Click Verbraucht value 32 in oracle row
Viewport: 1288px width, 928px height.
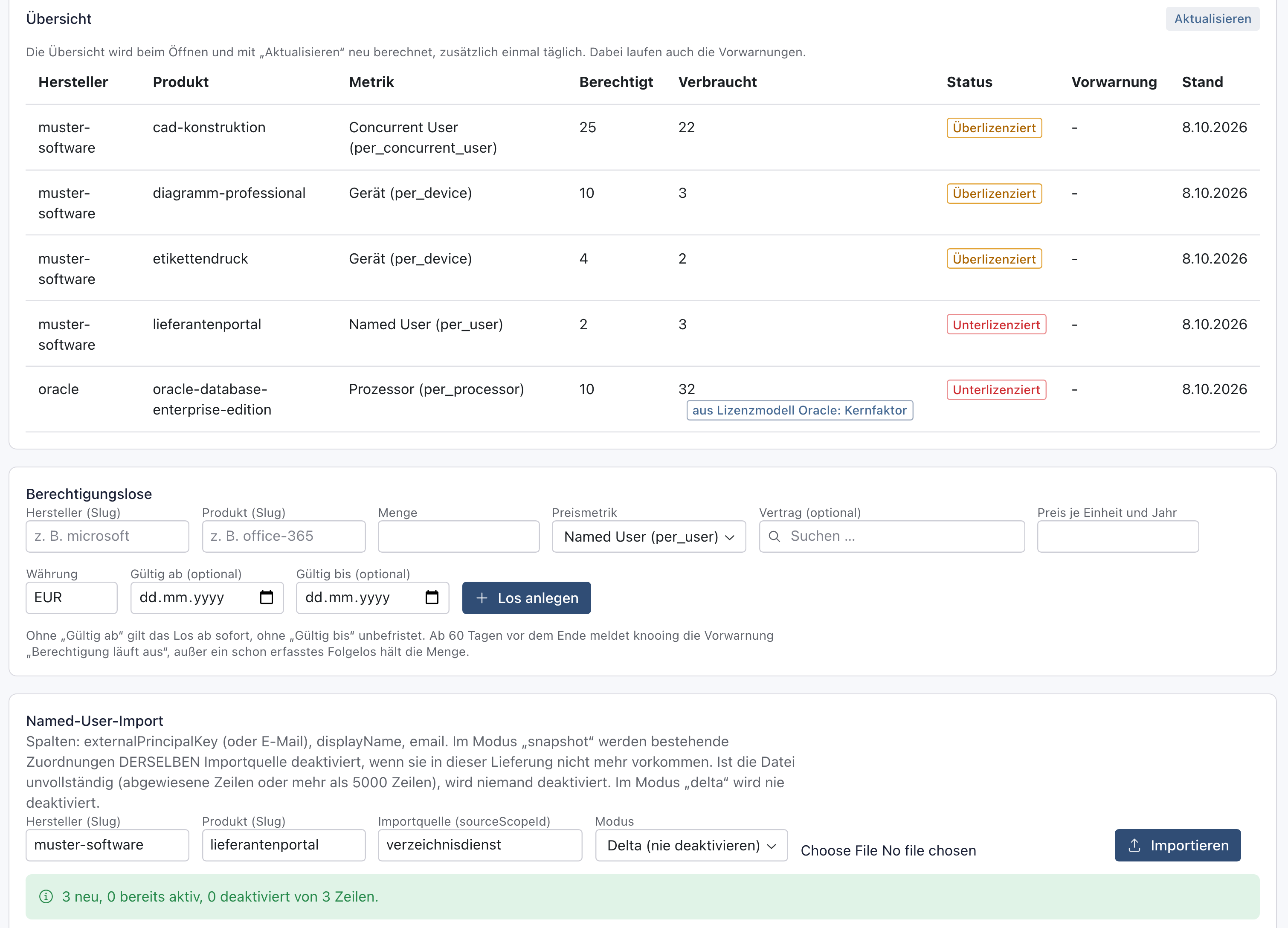click(x=687, y=389)
